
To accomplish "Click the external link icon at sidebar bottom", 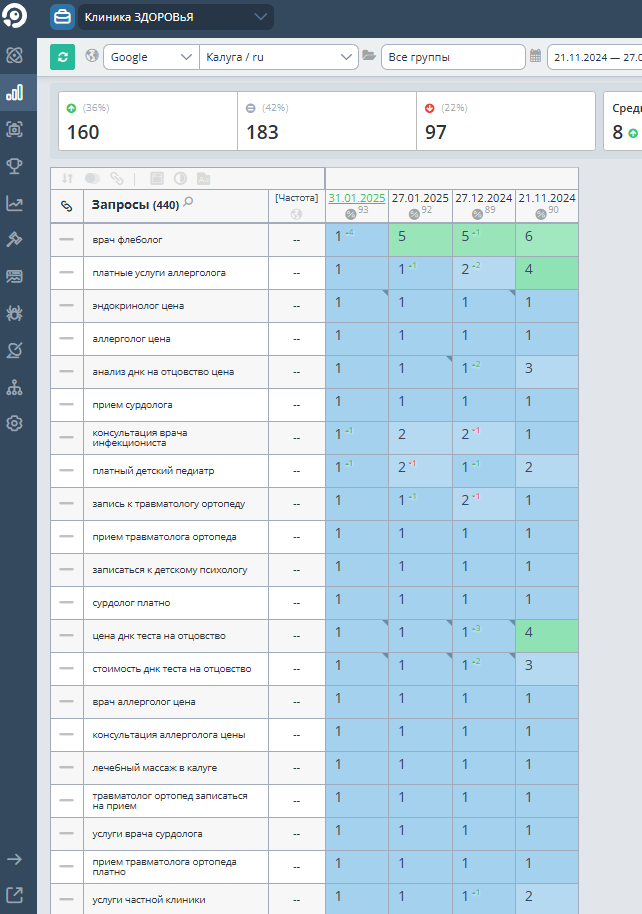I will (x=15, y=895).
